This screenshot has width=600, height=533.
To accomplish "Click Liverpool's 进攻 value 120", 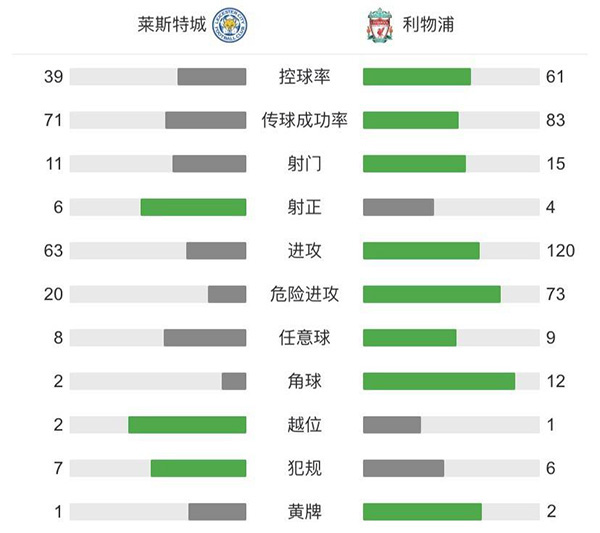I will coord(561,251).
